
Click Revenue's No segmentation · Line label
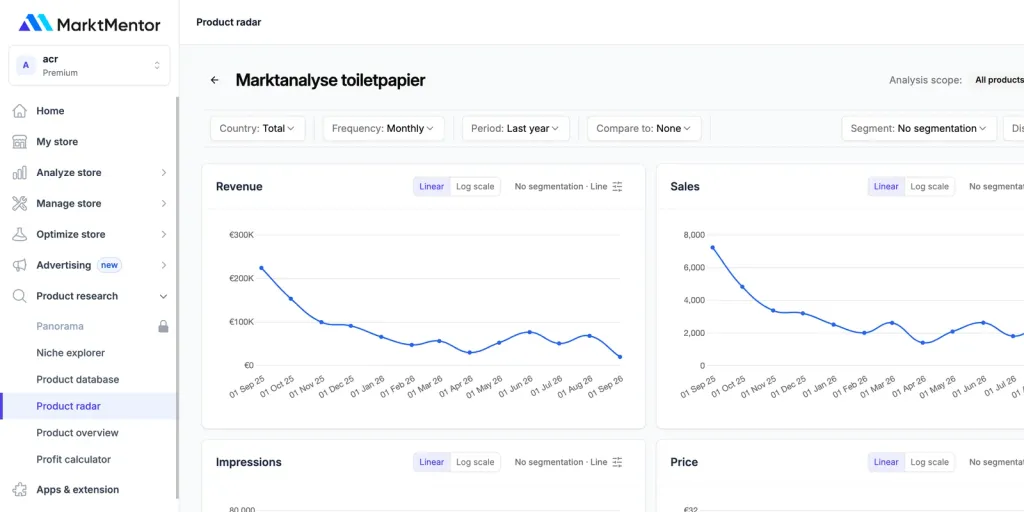[561, 187]
